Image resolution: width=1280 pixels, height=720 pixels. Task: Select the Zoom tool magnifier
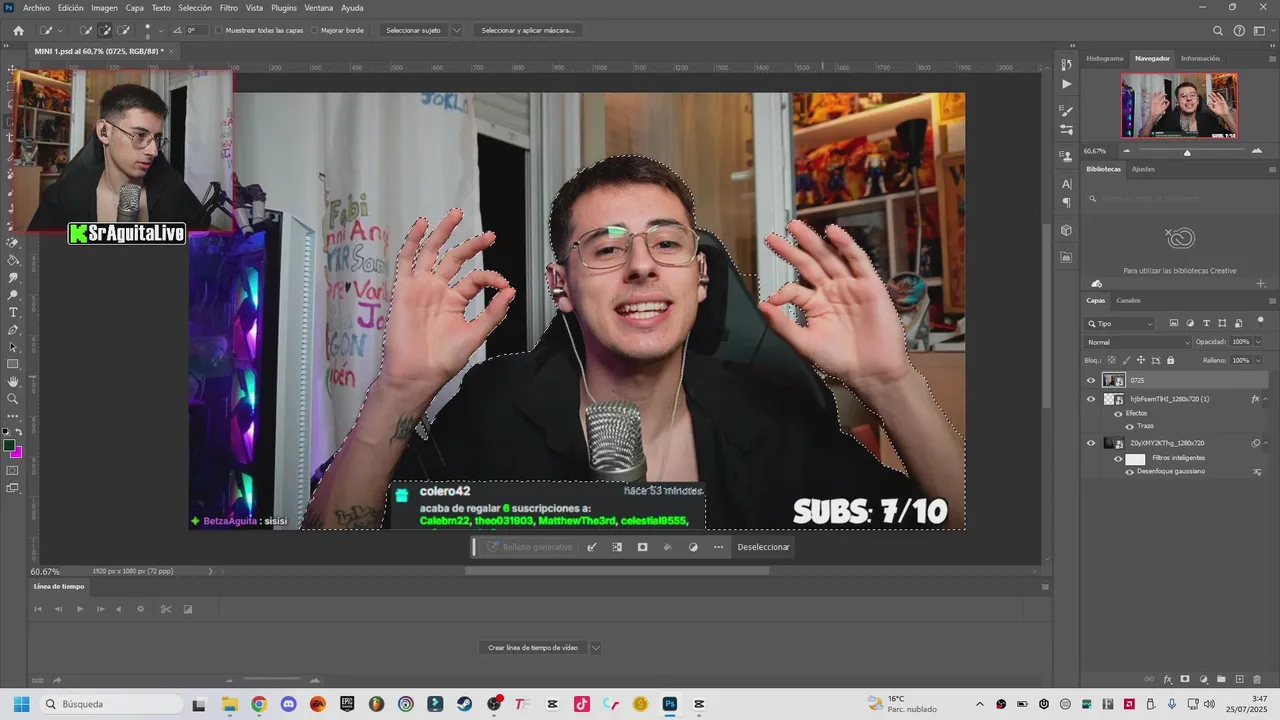(x=13, y=398)
